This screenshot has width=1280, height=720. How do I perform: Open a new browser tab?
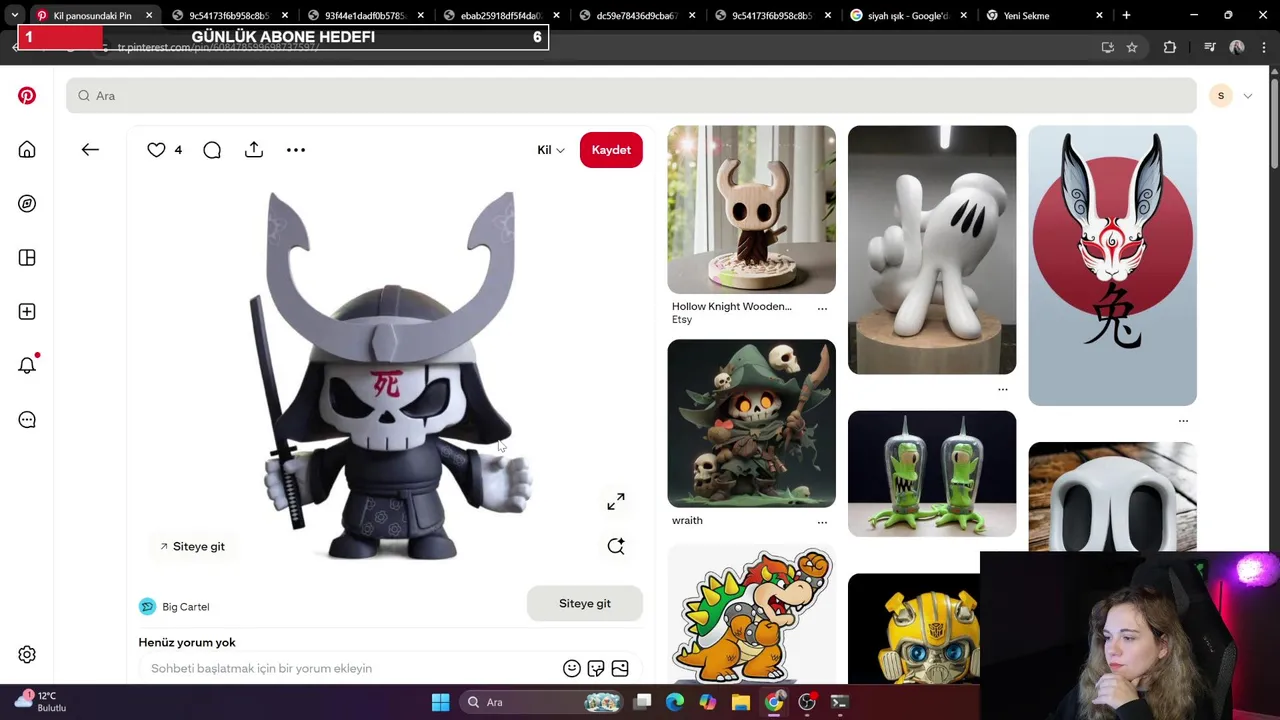[x=1126, y=15]
